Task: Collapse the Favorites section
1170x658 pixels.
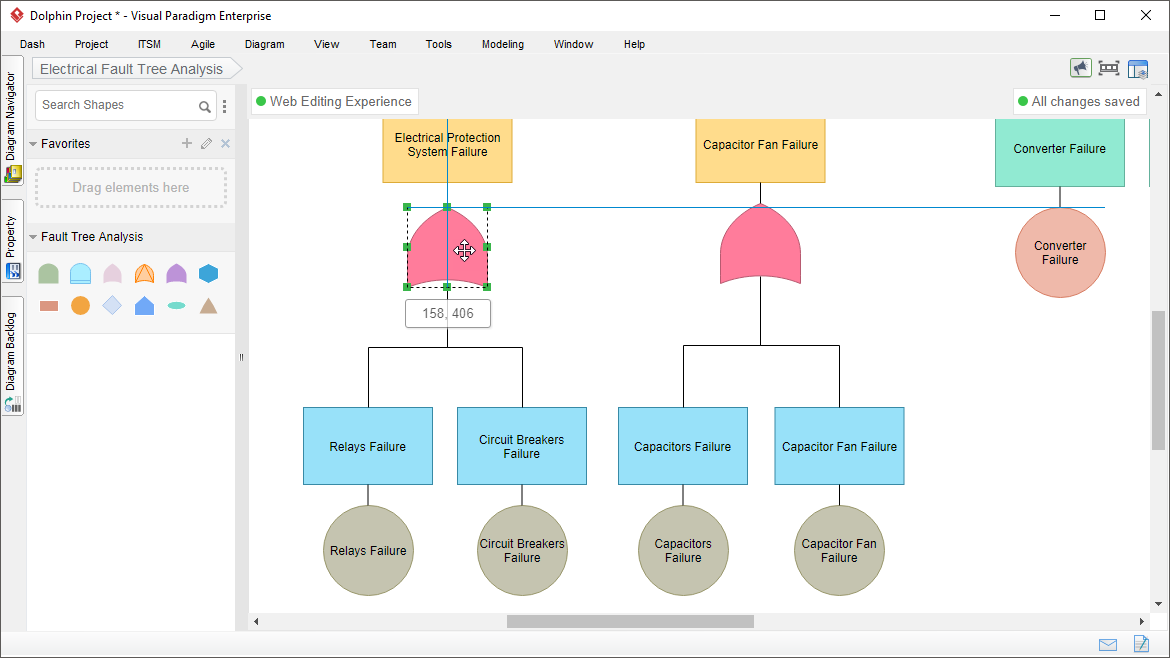Action: 33,144
